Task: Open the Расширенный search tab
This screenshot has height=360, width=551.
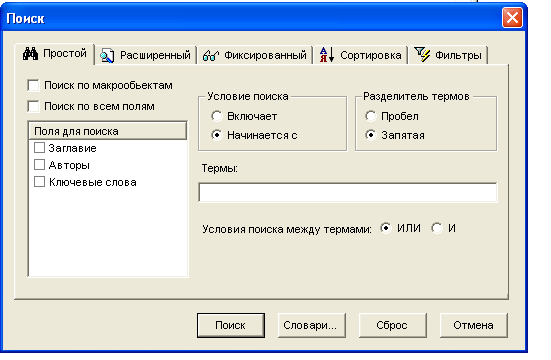Action: click(155, 56)
